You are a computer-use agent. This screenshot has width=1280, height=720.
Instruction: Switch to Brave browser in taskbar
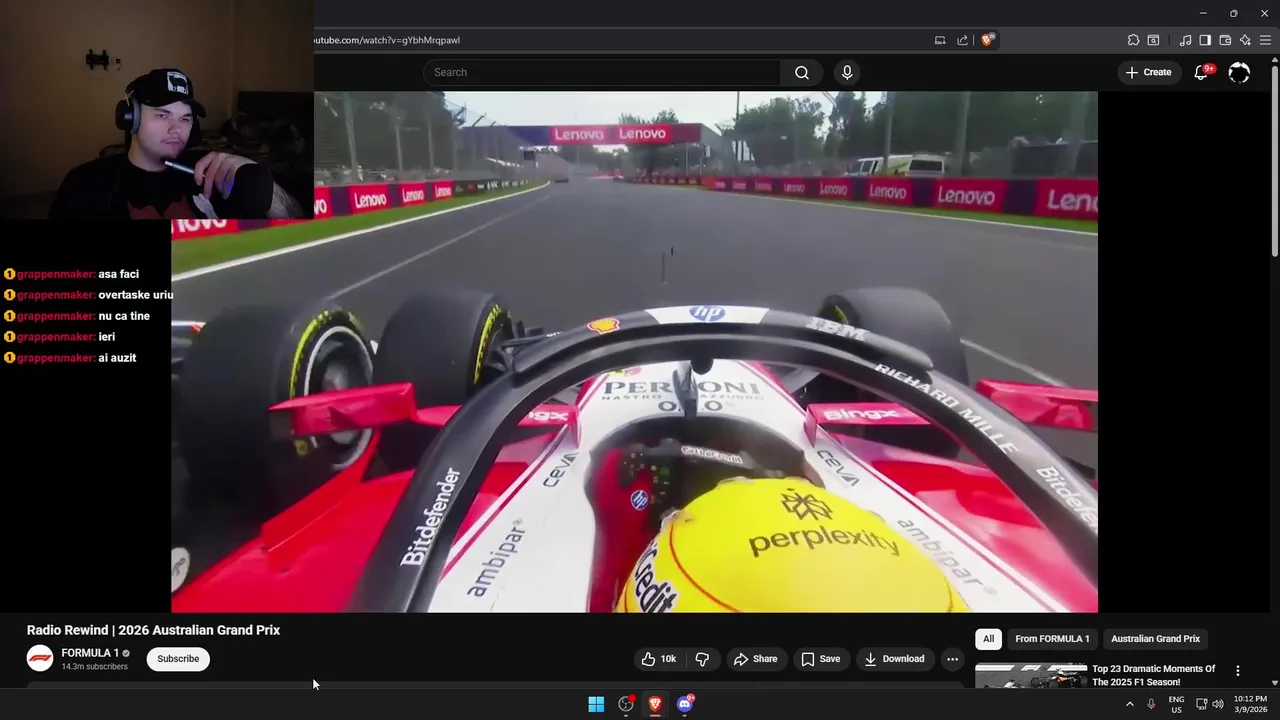pyautogui.click(x=655, y=704)
